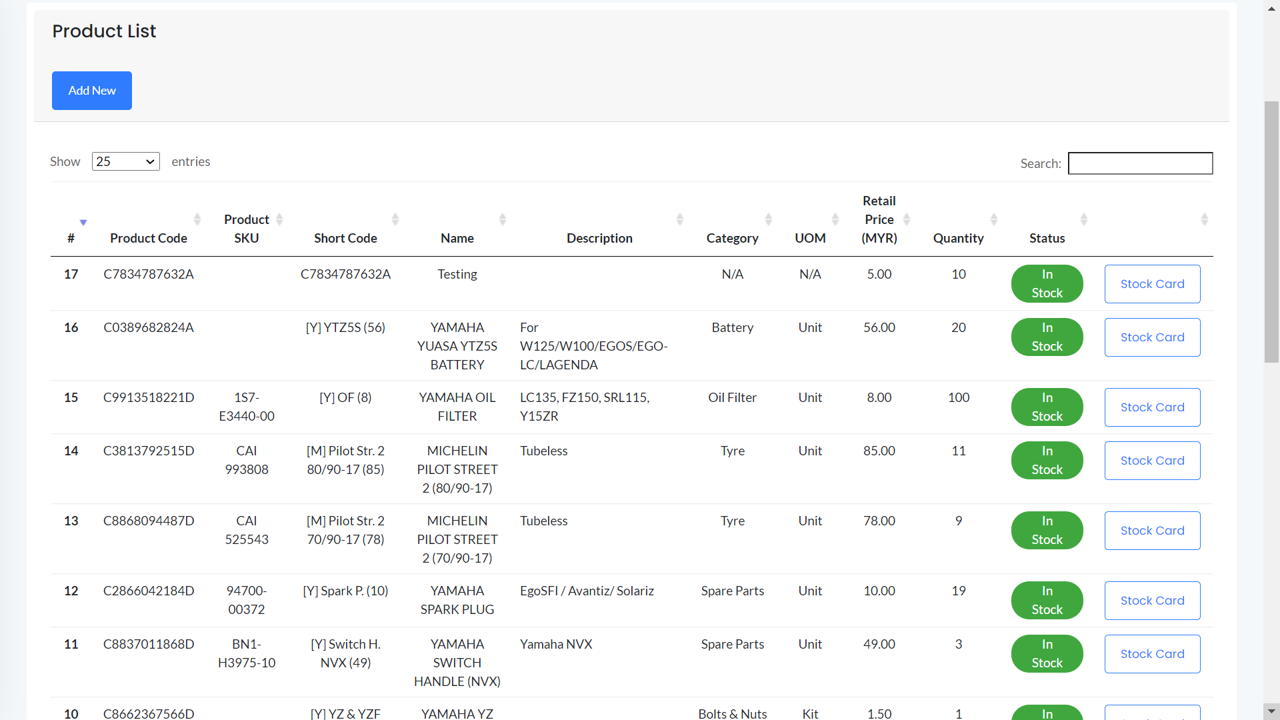Click SKU CAI 993808
This screenshot has height=720, width=1280.
pyautogui.click(x=247, y=460)
